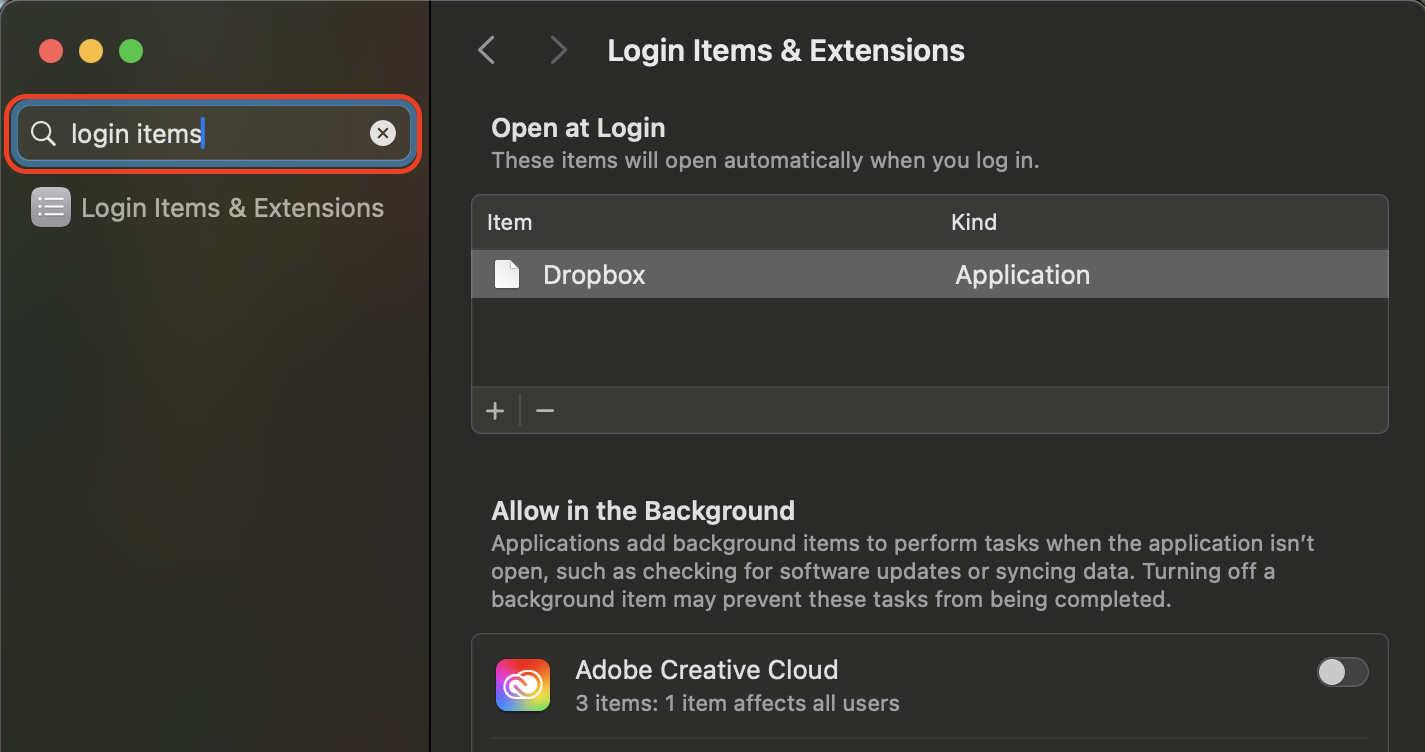The height and width of the screenshot is (752, 1425).
Task: Enable the Adobe Creative Cloud background toggle
Action: point(1343,672)
